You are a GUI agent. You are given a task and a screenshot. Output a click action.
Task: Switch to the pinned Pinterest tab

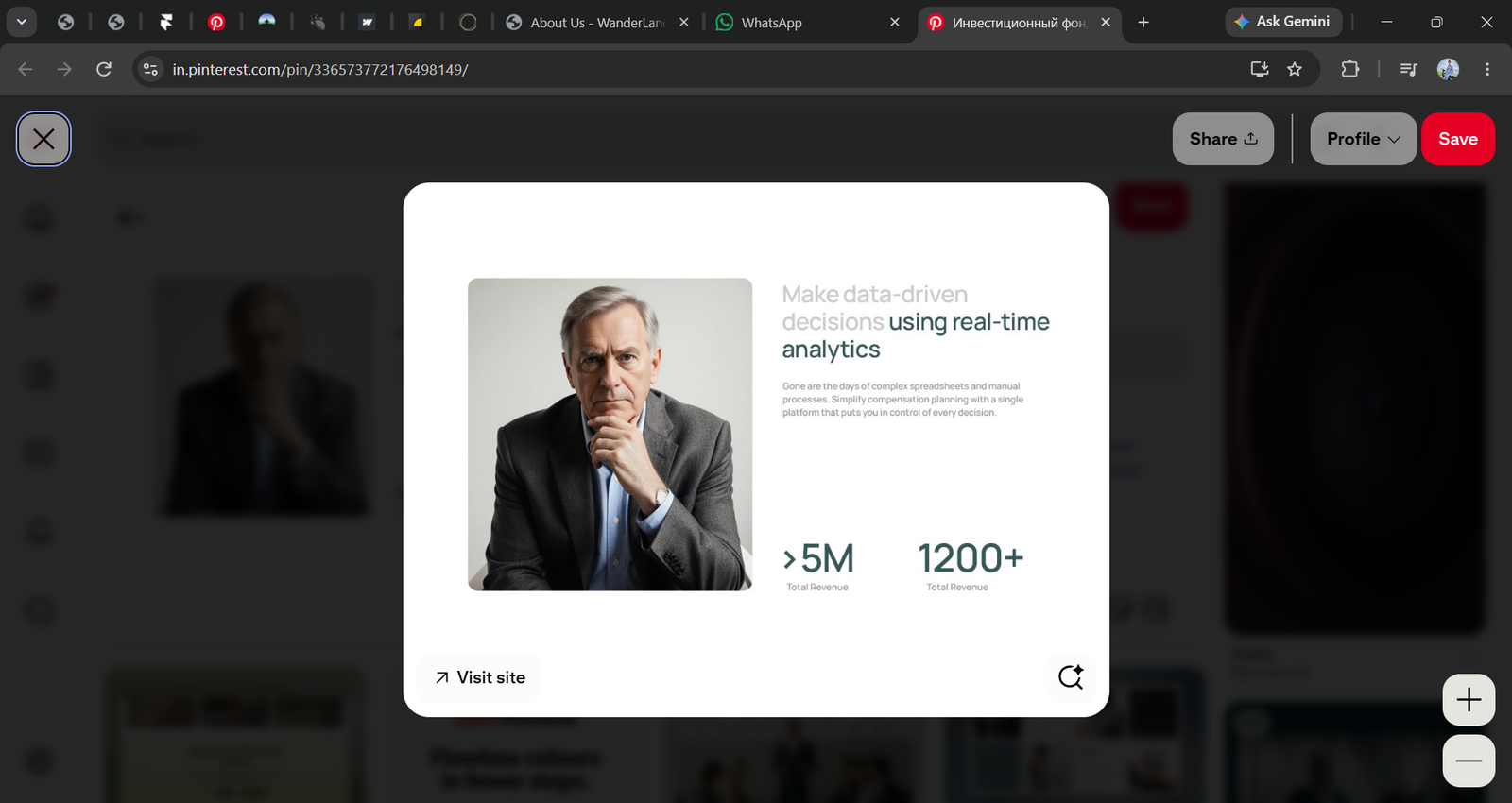(x=216, y=22)
